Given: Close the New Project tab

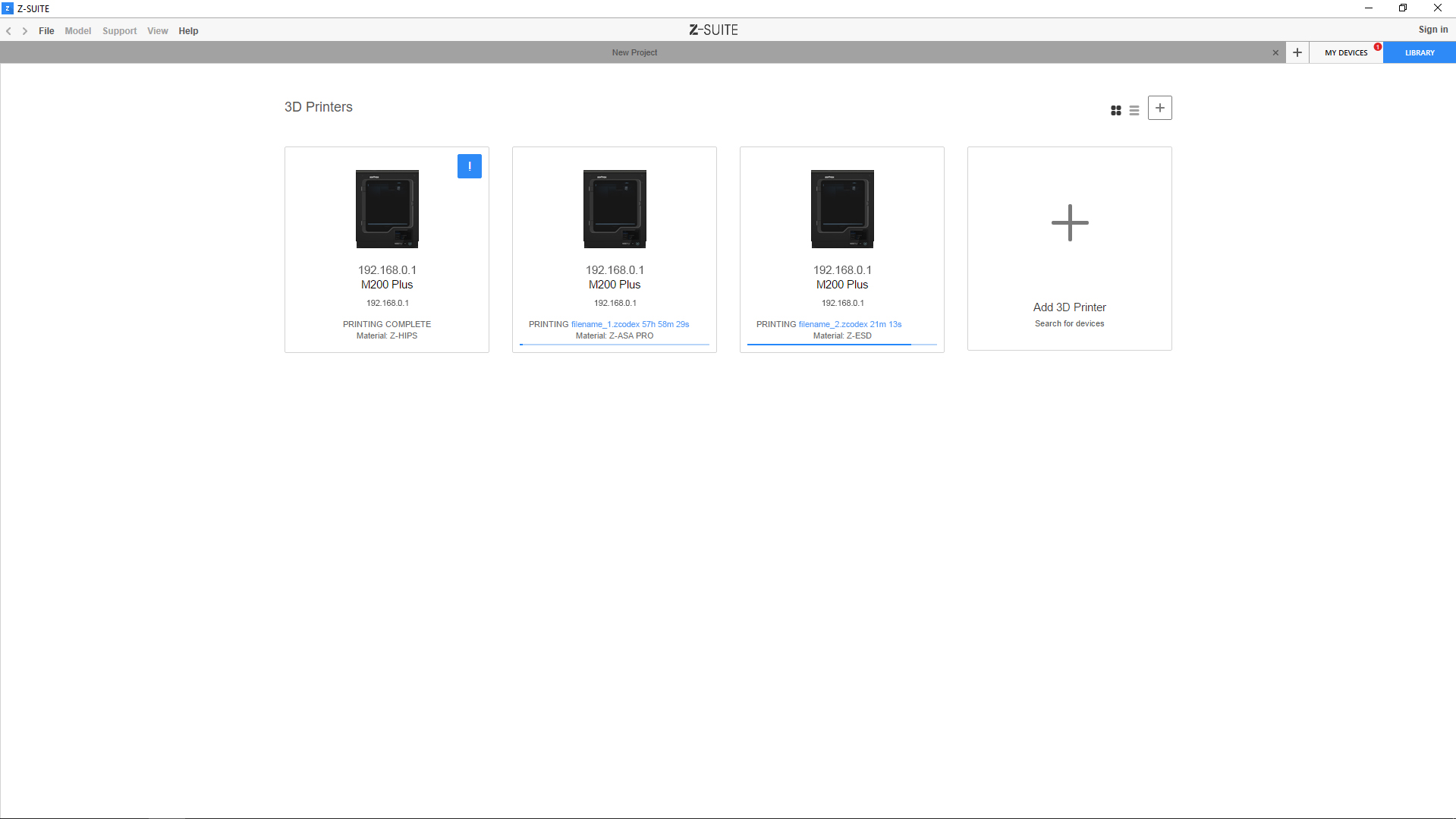Looking at the screenshot, I should (1275, 52).
